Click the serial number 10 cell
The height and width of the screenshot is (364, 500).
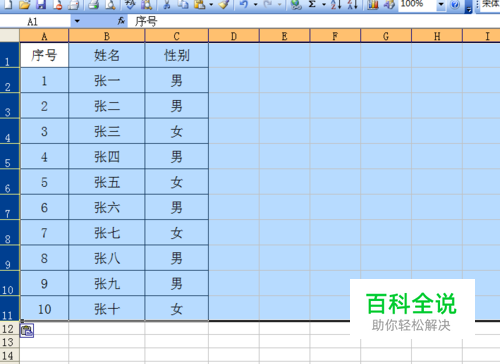tap(44, 309)
